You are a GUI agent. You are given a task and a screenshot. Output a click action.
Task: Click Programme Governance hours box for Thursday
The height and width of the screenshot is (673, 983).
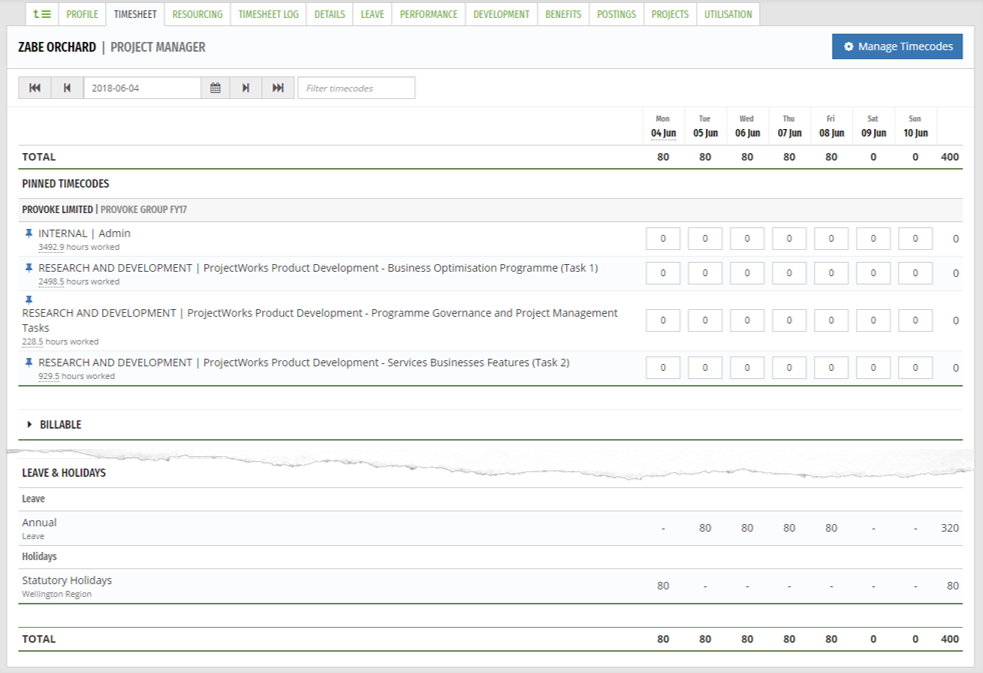tap(789, 321)
